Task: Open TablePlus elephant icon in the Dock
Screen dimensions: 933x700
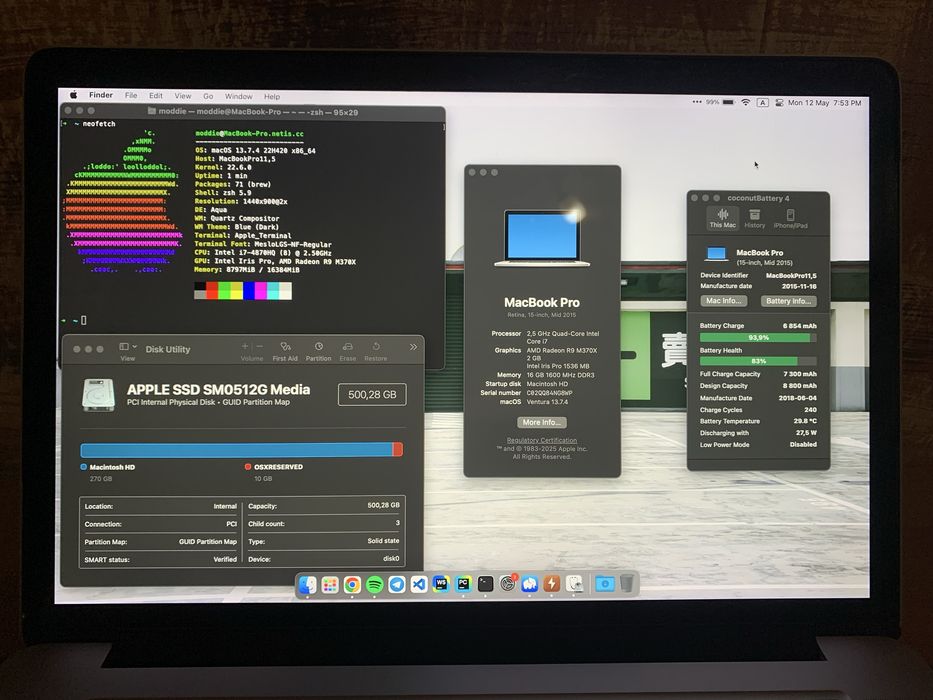Action: (x=530, y=584)
